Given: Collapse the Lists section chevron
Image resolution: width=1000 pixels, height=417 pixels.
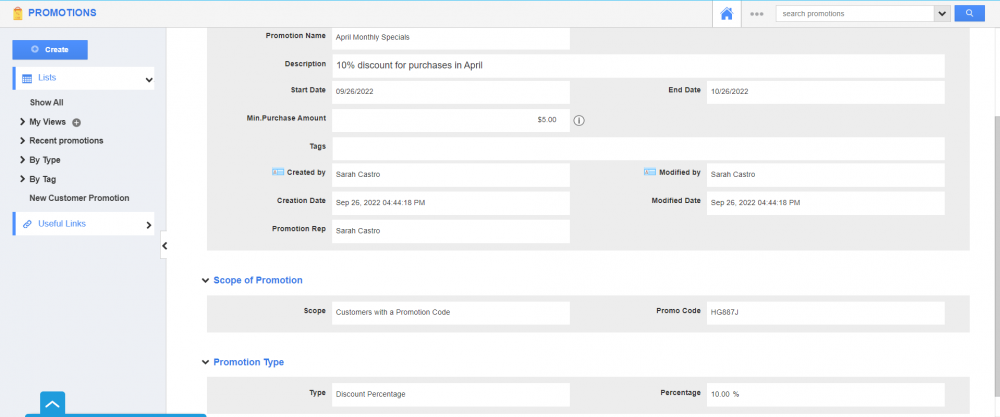Looking at the screenshot, I should [x=149, y=80].
